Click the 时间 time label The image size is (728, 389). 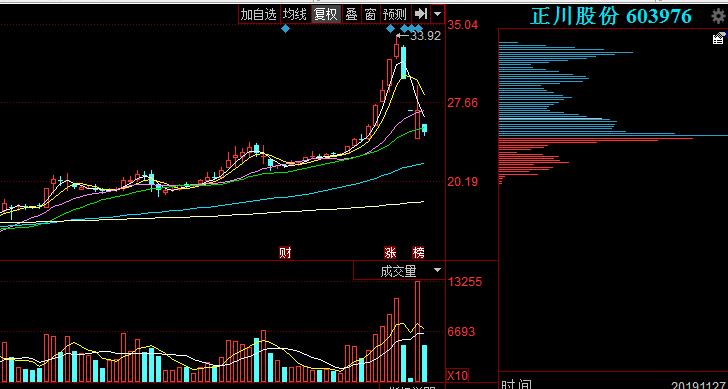click(516, 385)
